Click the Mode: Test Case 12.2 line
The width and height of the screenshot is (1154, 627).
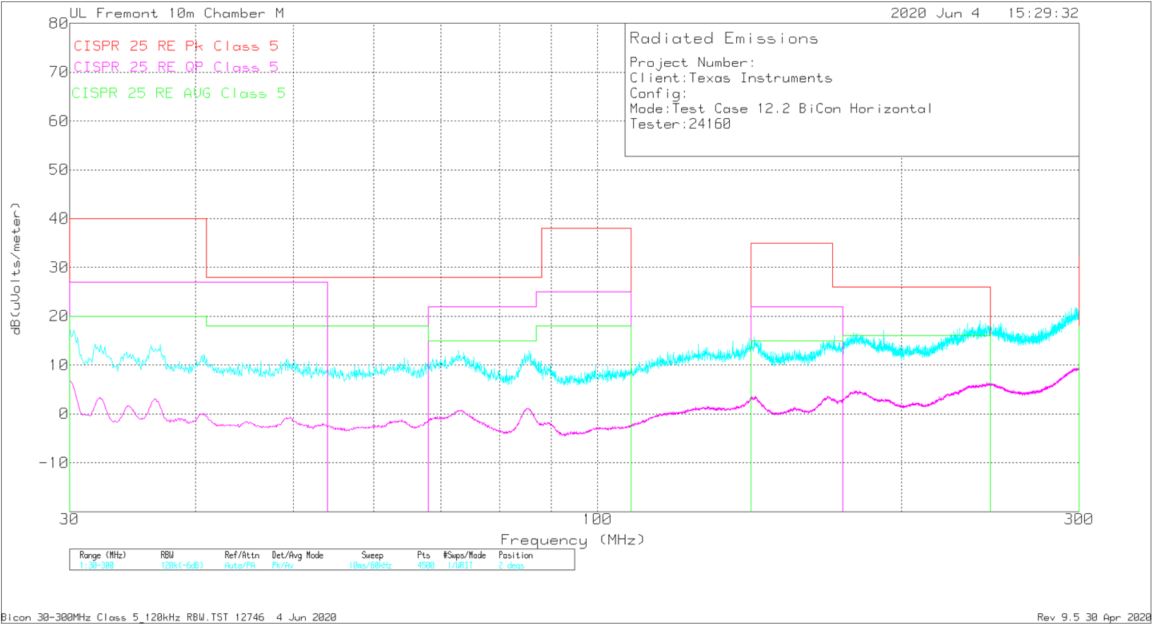[780, 108]
